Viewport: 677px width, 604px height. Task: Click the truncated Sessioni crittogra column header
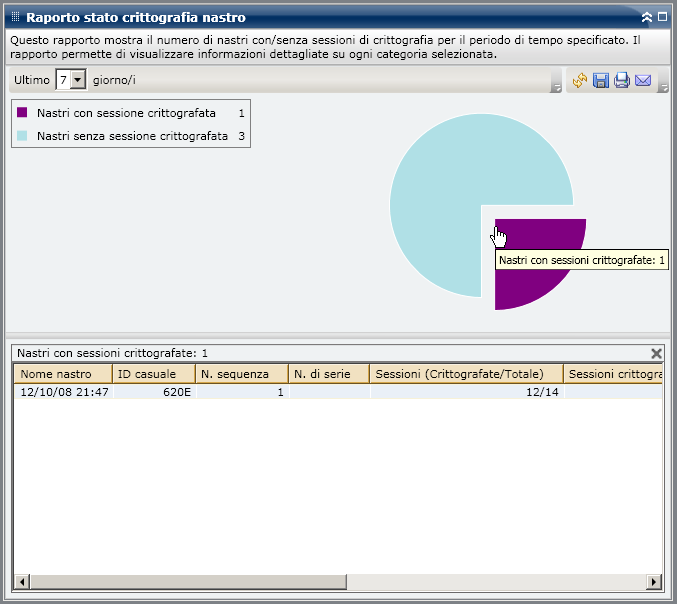tap(613, 374)
